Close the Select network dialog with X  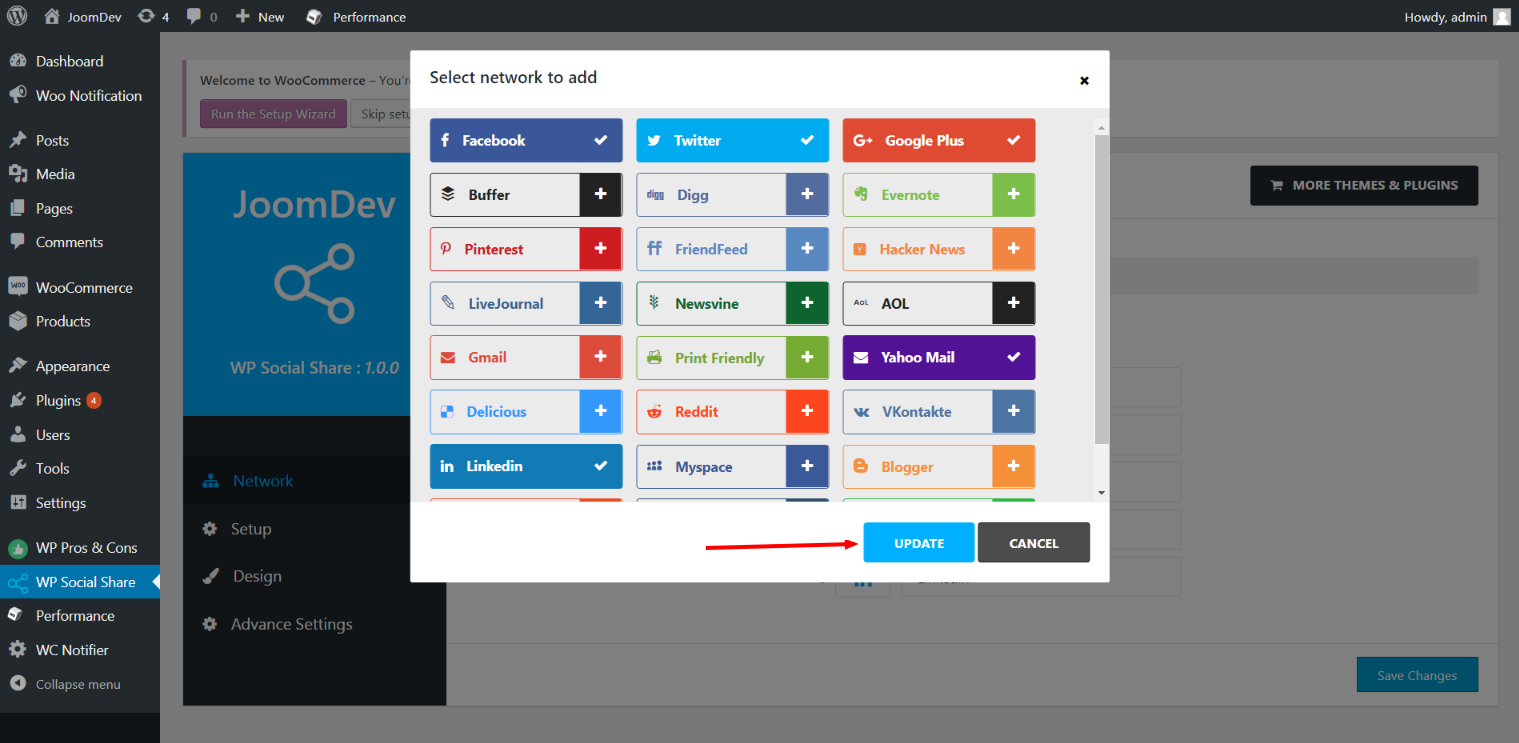(x=1084, y=80)
